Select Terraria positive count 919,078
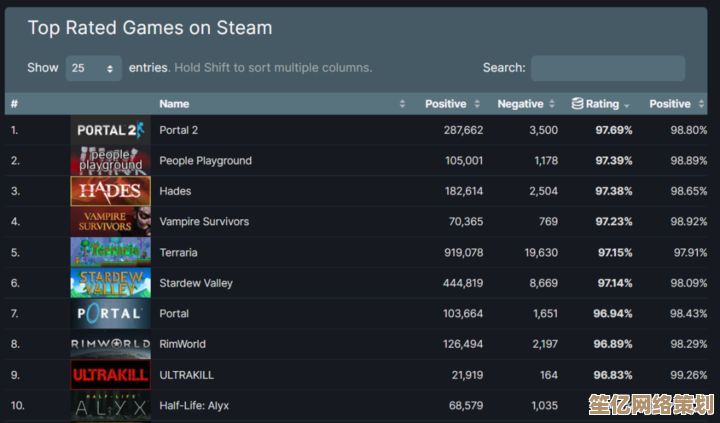720x423 pixels. [463, 253]
